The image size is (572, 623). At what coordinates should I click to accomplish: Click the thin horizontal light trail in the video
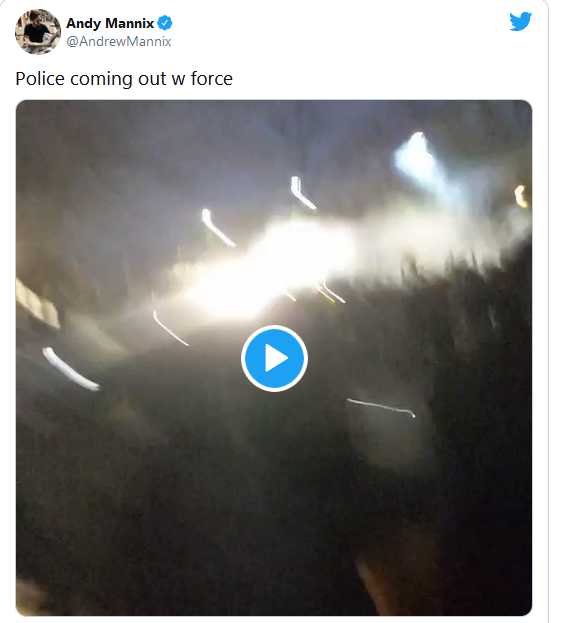click(x=381, y=408)
